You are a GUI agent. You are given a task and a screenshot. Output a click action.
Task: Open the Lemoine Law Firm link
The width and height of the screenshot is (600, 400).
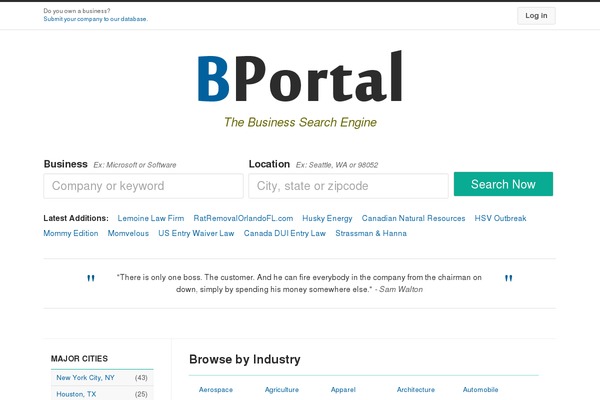(151, 218)
